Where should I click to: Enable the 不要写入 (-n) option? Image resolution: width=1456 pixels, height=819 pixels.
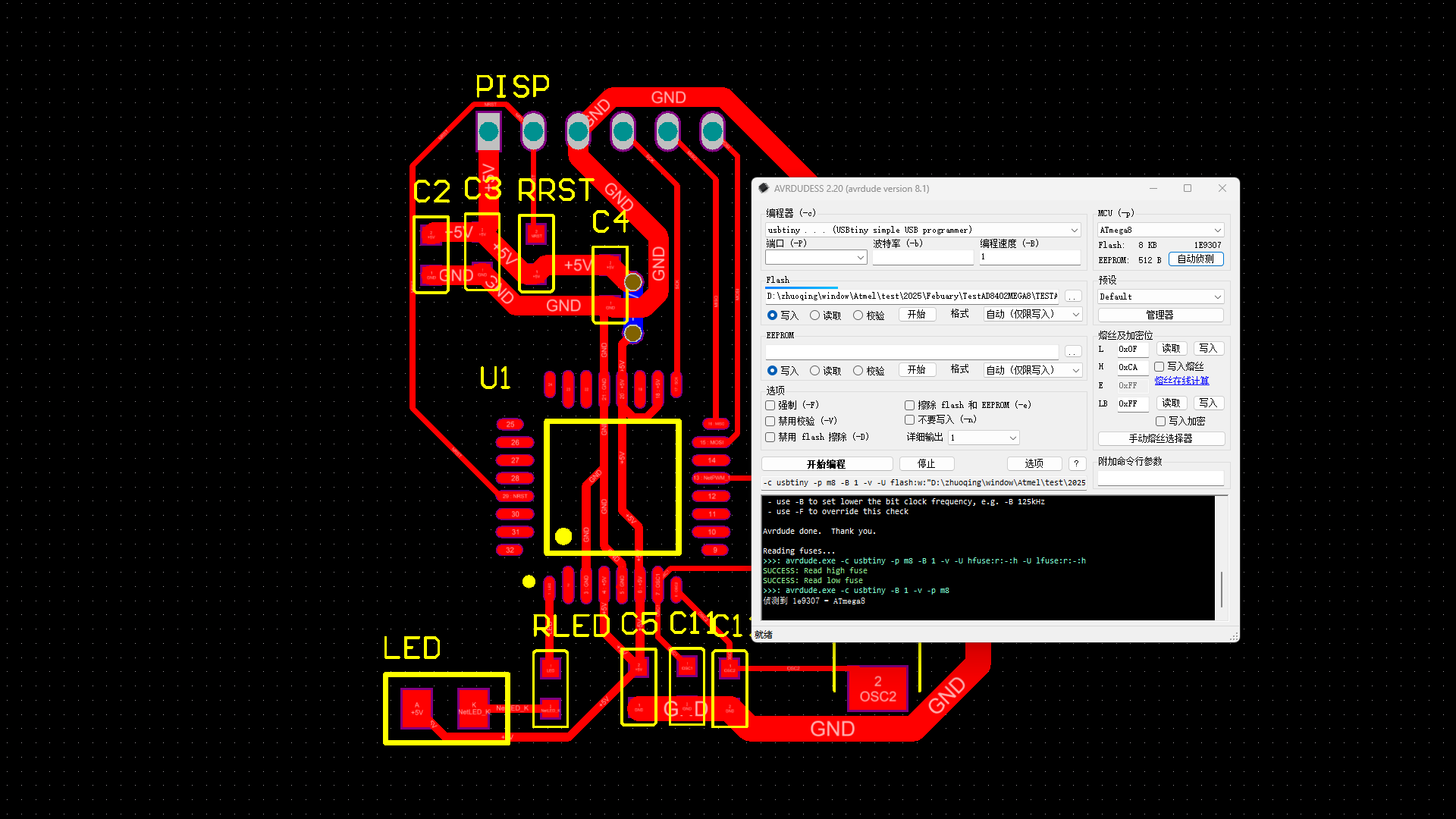tap(909, 419)
